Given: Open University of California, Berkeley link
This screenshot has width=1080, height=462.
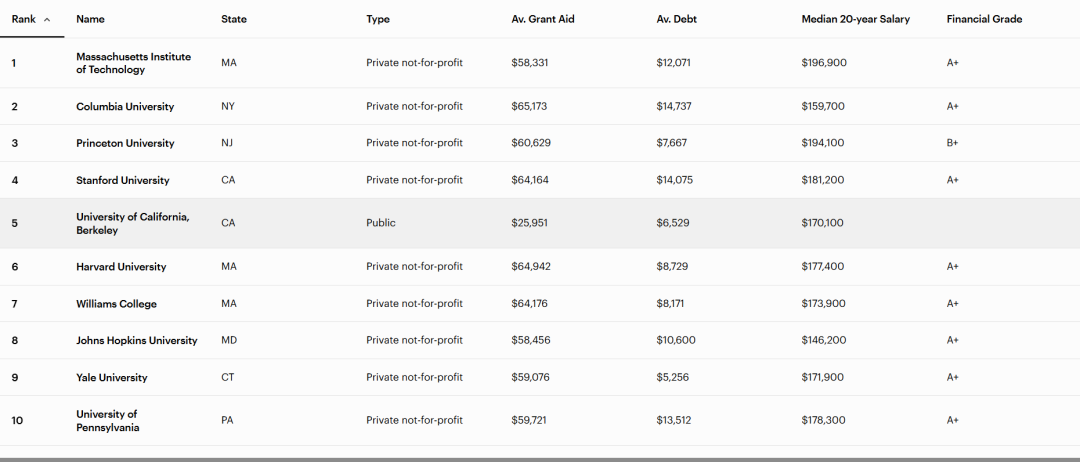Looking at the screenshot, I should coord(132,224).
